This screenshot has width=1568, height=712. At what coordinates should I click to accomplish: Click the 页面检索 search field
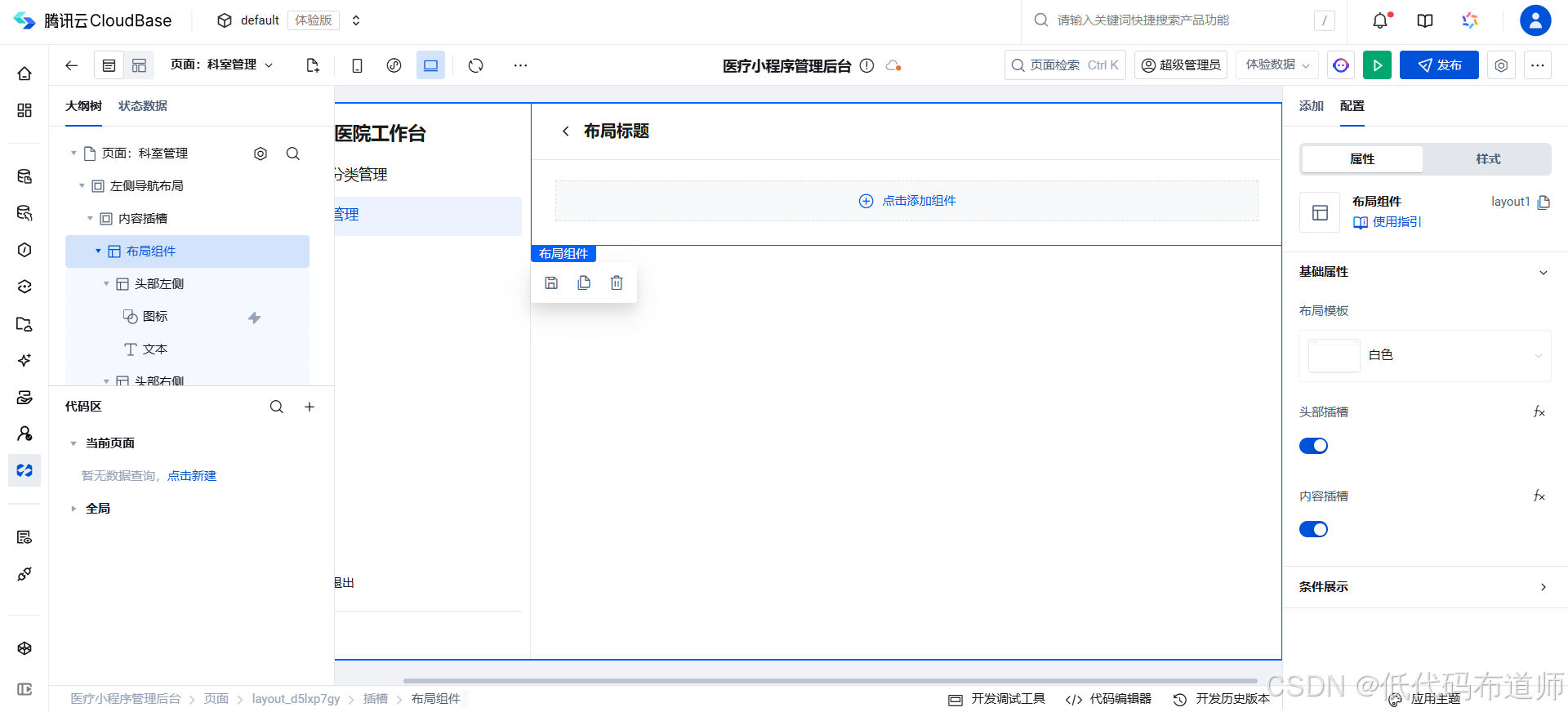pyautogui.click(x=1065, y=65)
